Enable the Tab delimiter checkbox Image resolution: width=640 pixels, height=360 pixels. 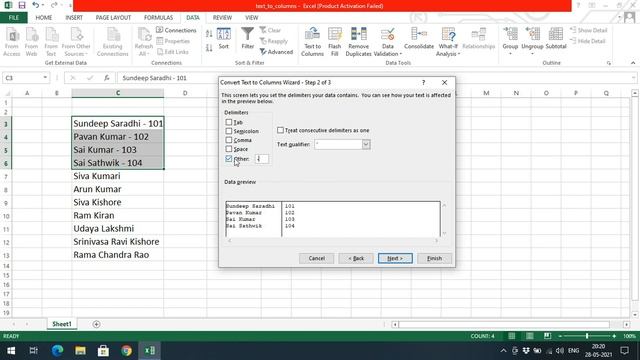tap(229, 122)
